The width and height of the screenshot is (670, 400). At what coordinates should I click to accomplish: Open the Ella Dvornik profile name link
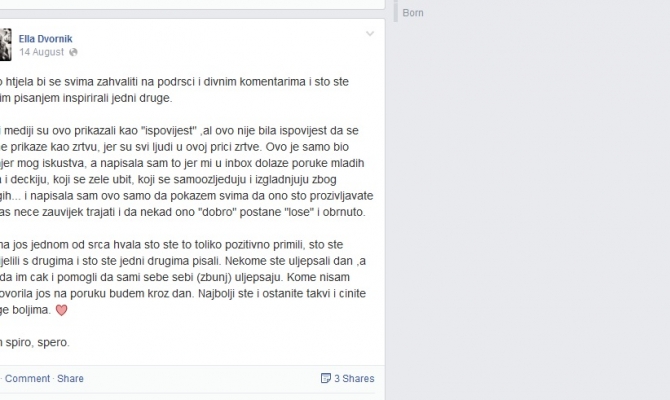[x=45, y=39]
